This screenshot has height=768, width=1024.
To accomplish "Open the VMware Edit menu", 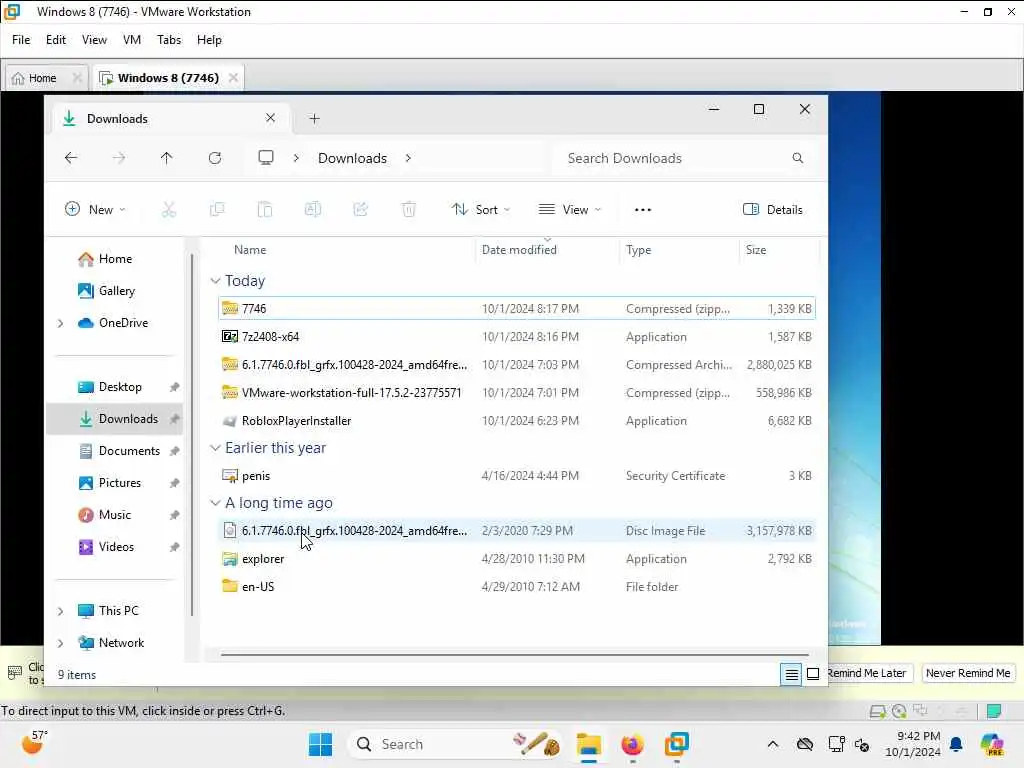I will point(56,40).
